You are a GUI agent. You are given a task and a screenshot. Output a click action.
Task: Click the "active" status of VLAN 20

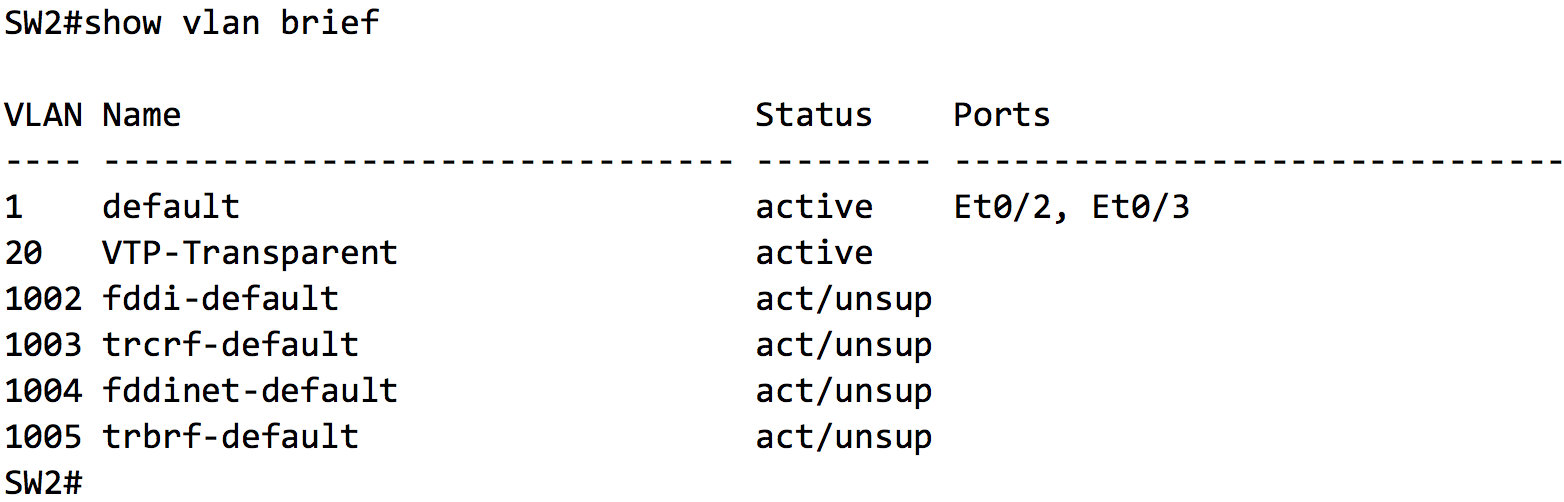[813, 253]
